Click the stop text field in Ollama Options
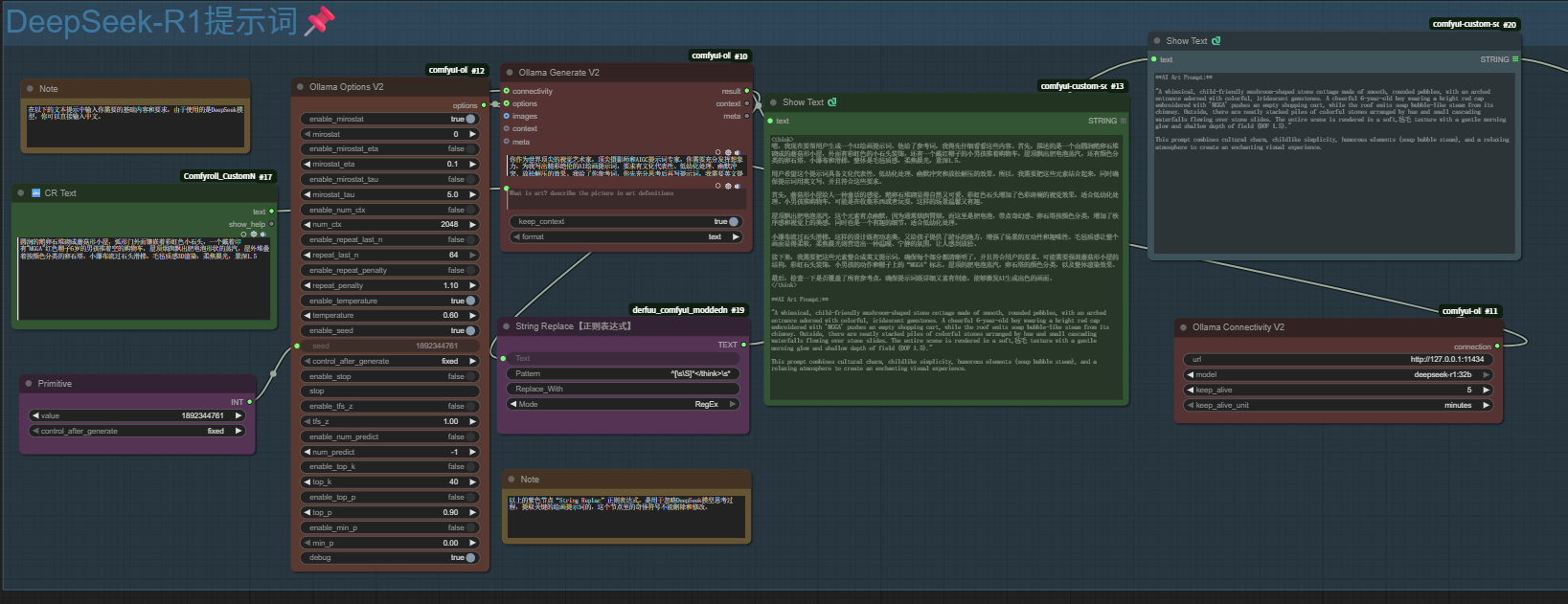This screenshot has height=604, width=1568. pos(390,391)
